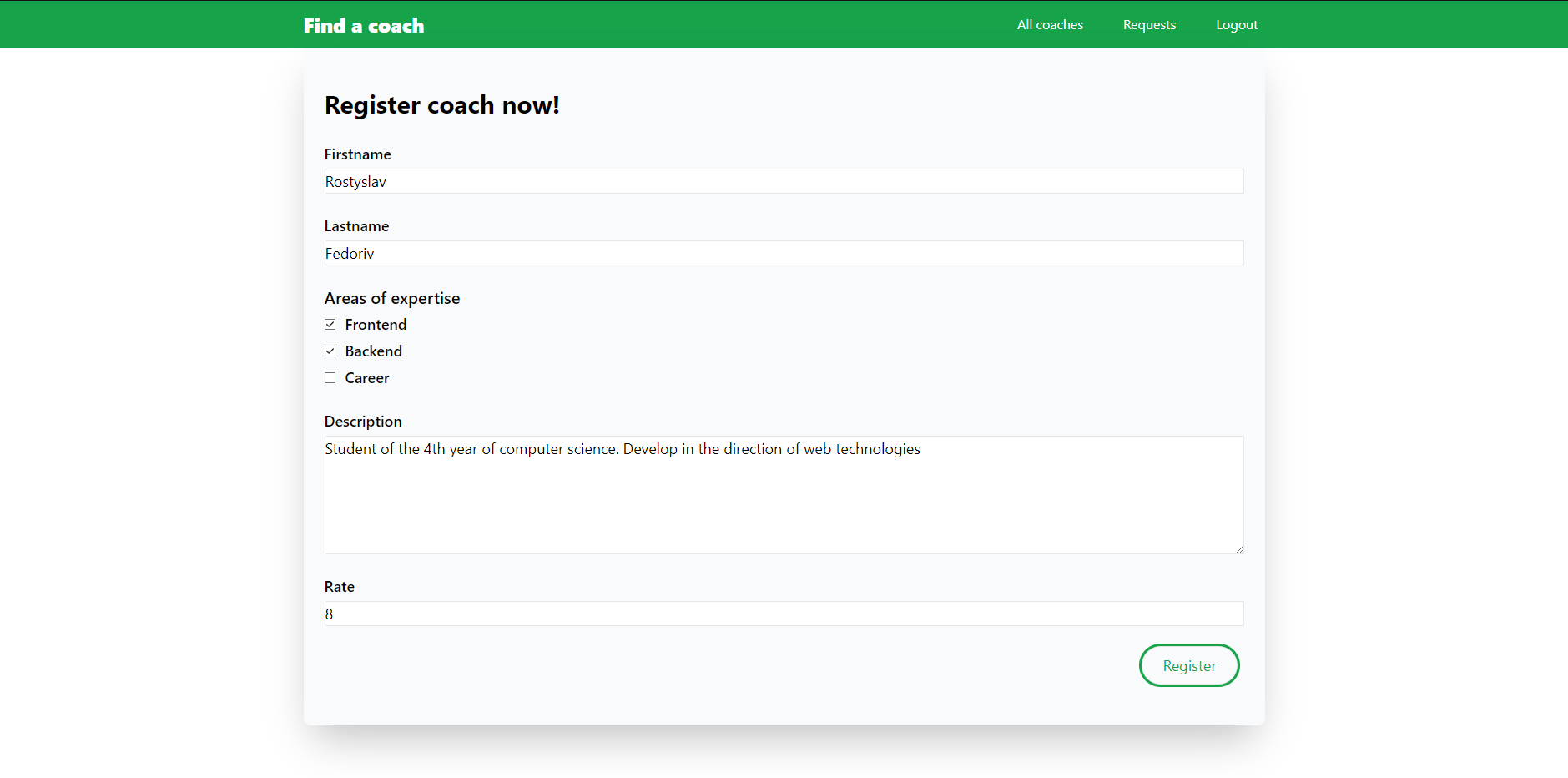Select the text 'Rostyslav' in Firstname

click(355, 181)
